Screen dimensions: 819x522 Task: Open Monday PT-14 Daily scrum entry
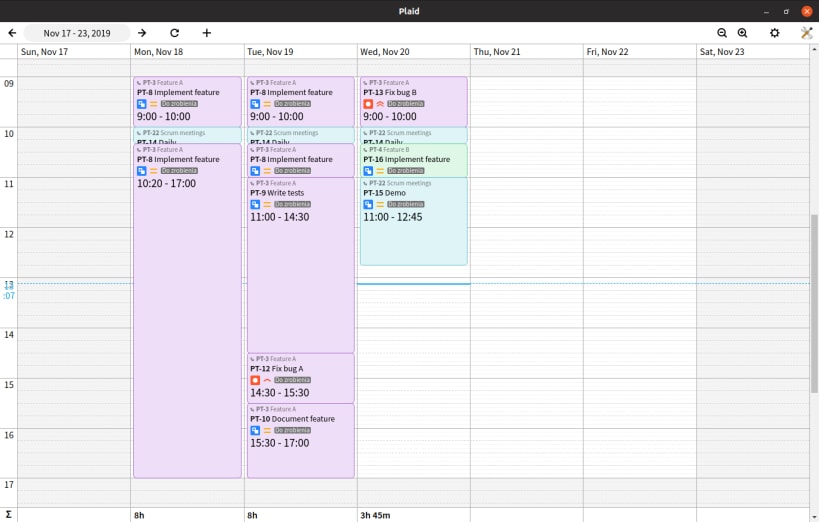188,136
